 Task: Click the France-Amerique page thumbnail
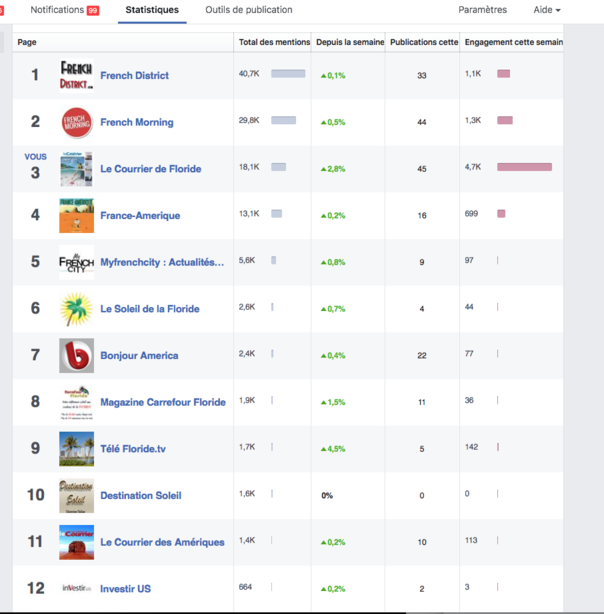click(76, 215)
